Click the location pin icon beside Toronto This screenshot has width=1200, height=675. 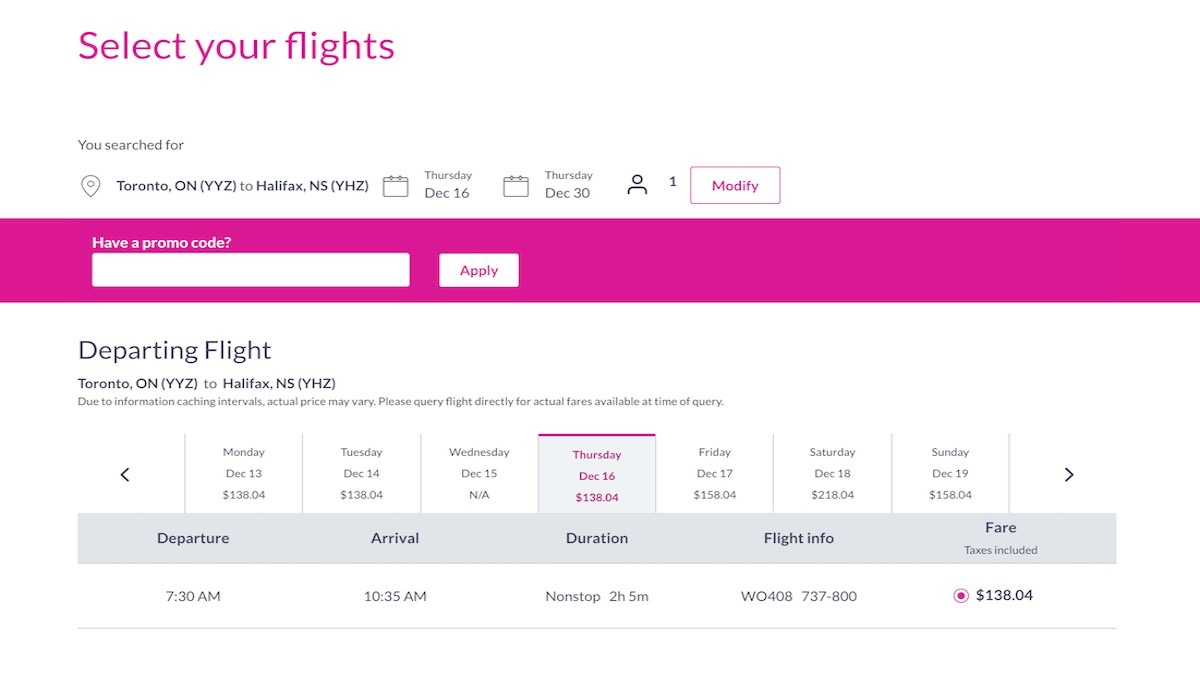pyautogui.click(x=91, y=186)
